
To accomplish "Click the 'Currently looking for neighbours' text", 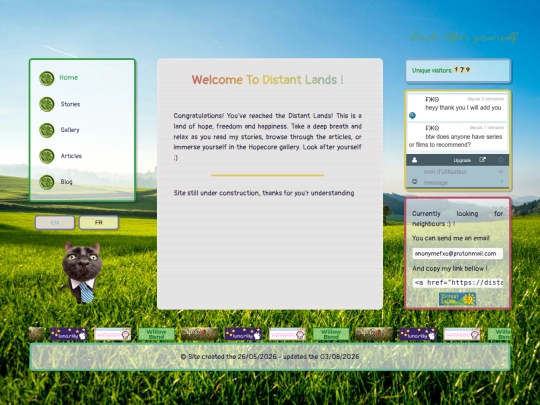I will (457, 218).
